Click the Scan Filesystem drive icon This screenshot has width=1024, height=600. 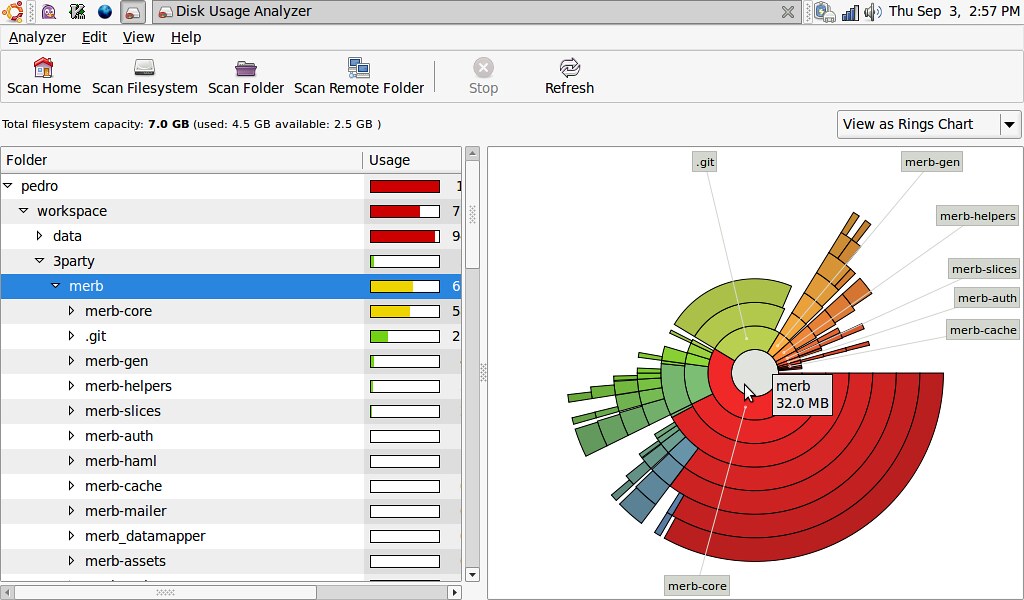tap(144, 67)
